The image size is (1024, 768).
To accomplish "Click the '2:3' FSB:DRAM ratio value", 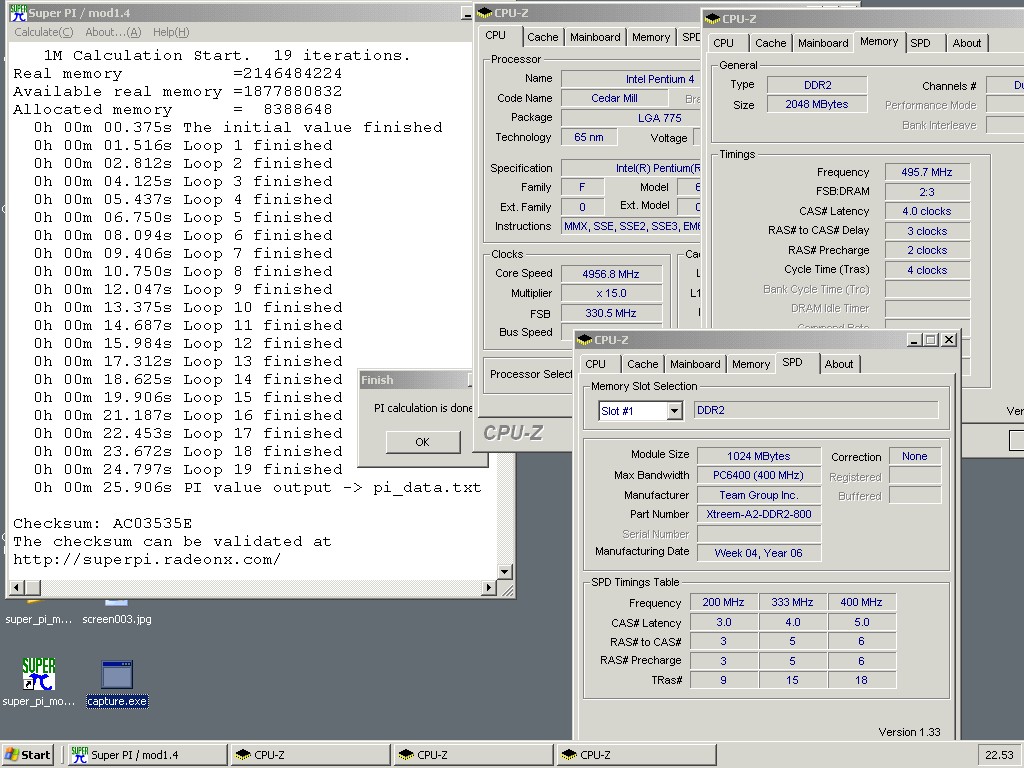I will coord(927,191).
